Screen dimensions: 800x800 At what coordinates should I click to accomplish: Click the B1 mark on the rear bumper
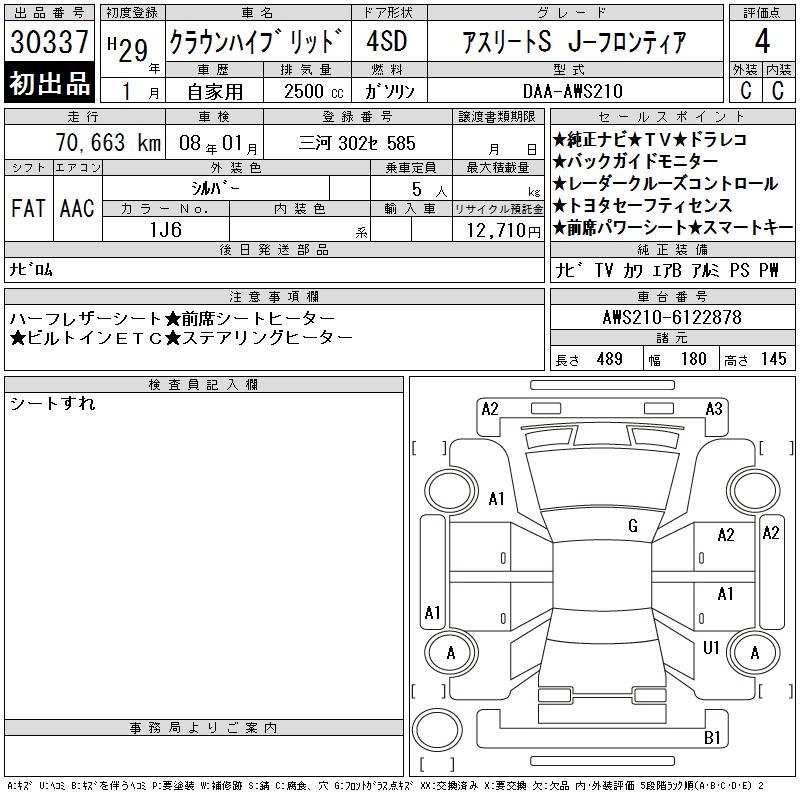(x=712, y=738)
